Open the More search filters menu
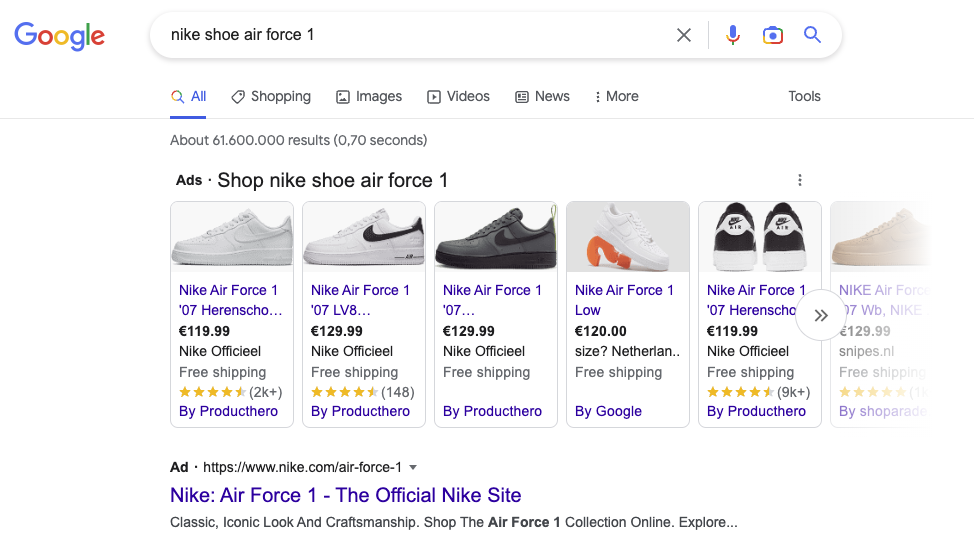The height and width of the screenshot is (545, 974). pos(616,96)
